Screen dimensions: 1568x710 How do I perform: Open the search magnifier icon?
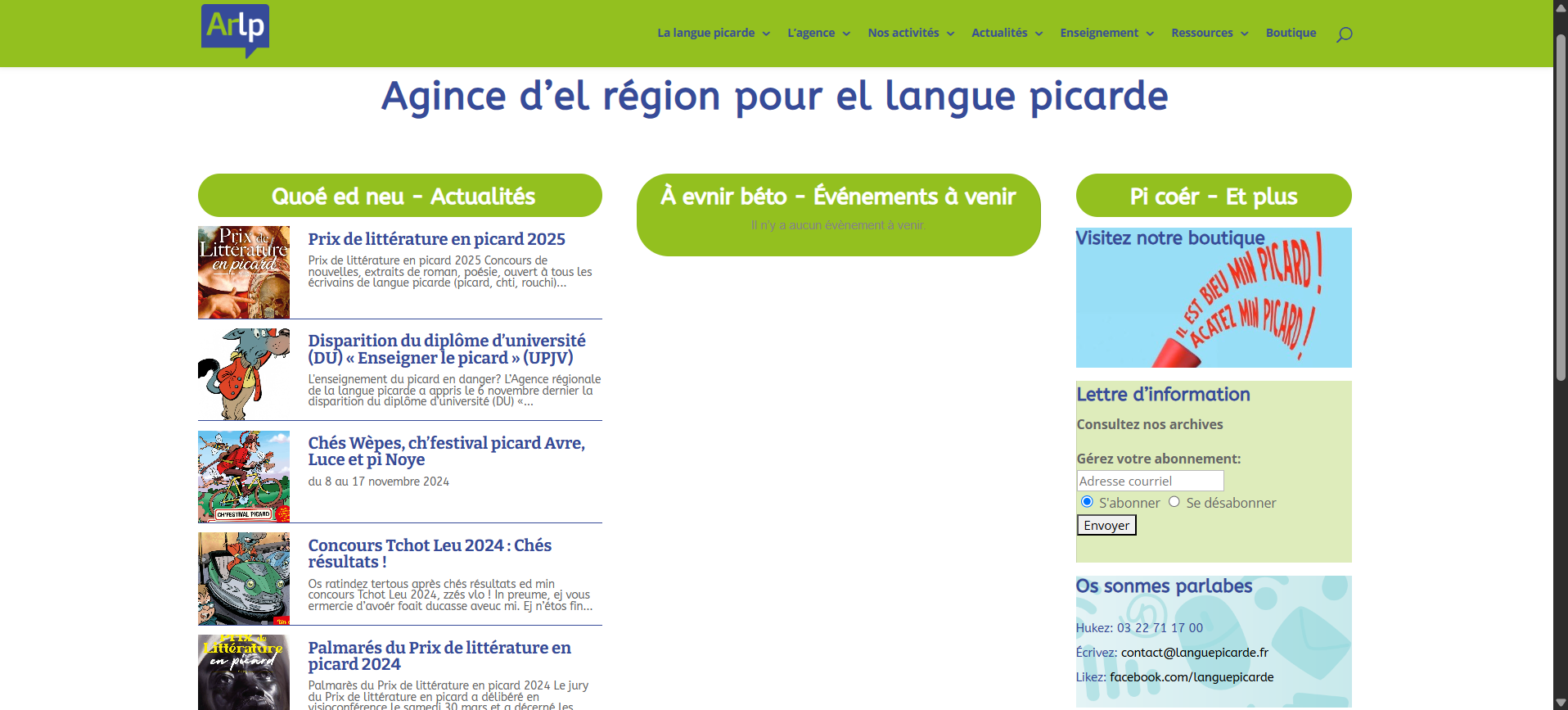(1344, 34)
